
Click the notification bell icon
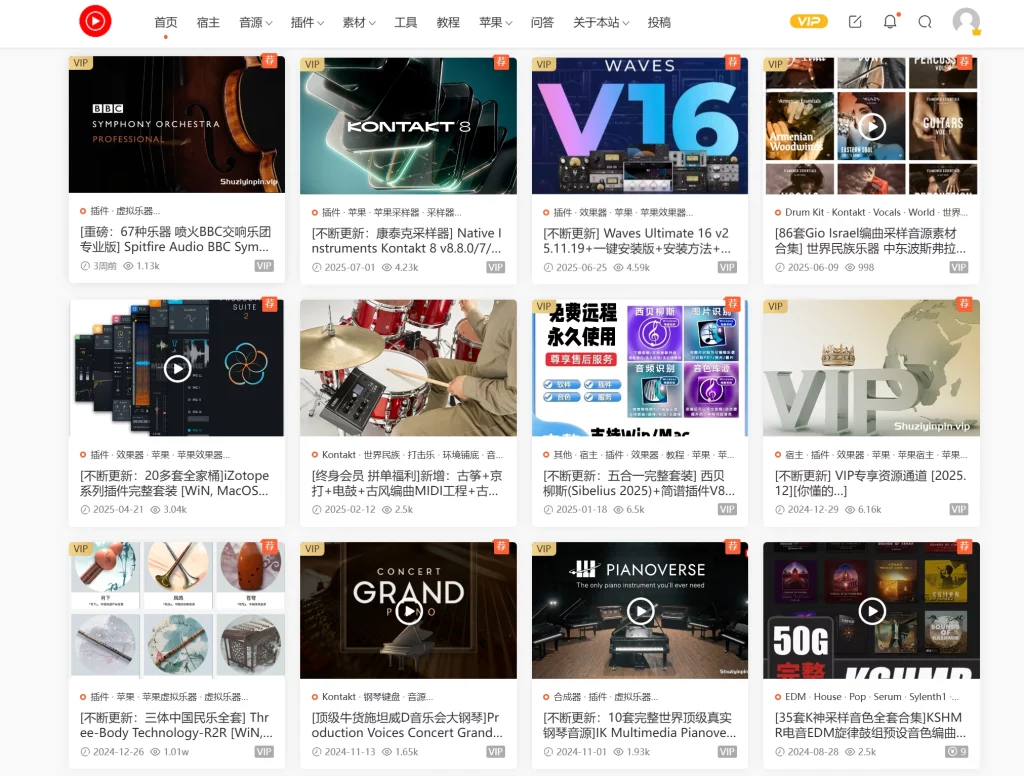[x=889, y=21]
